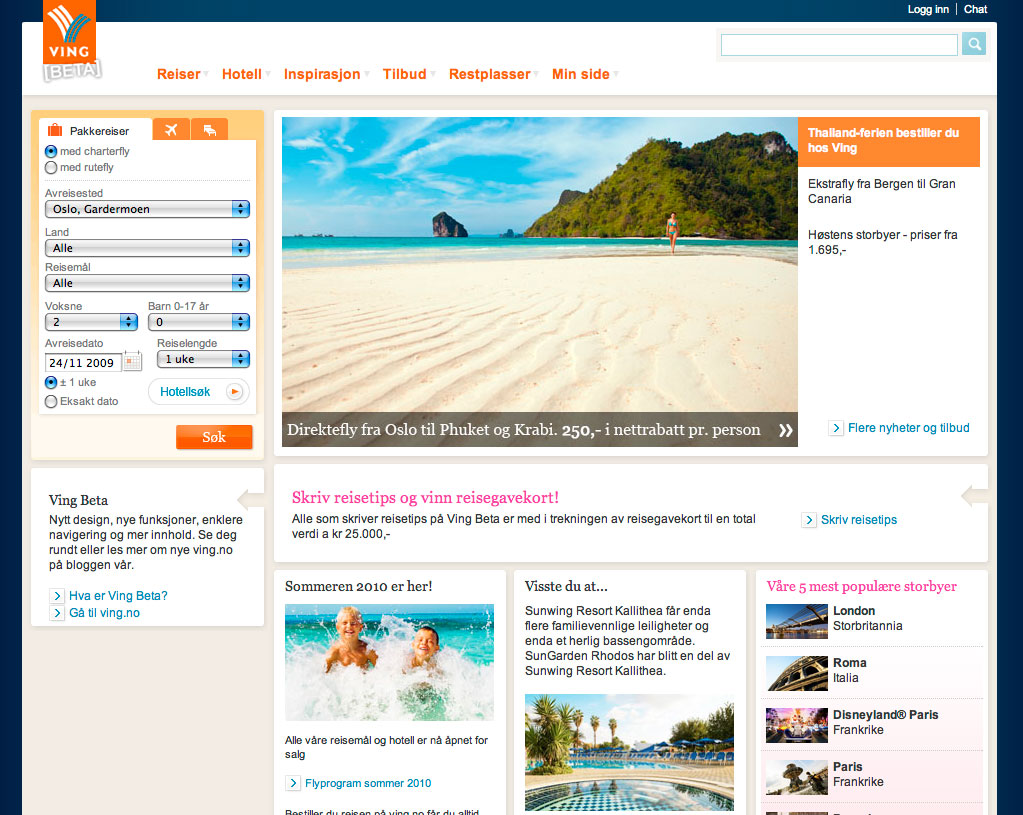The width and height of the screenshot is (1023, 815).
Task: Click arrow icon beside Flyprogram sommer 2010
Action: [293, 783]
